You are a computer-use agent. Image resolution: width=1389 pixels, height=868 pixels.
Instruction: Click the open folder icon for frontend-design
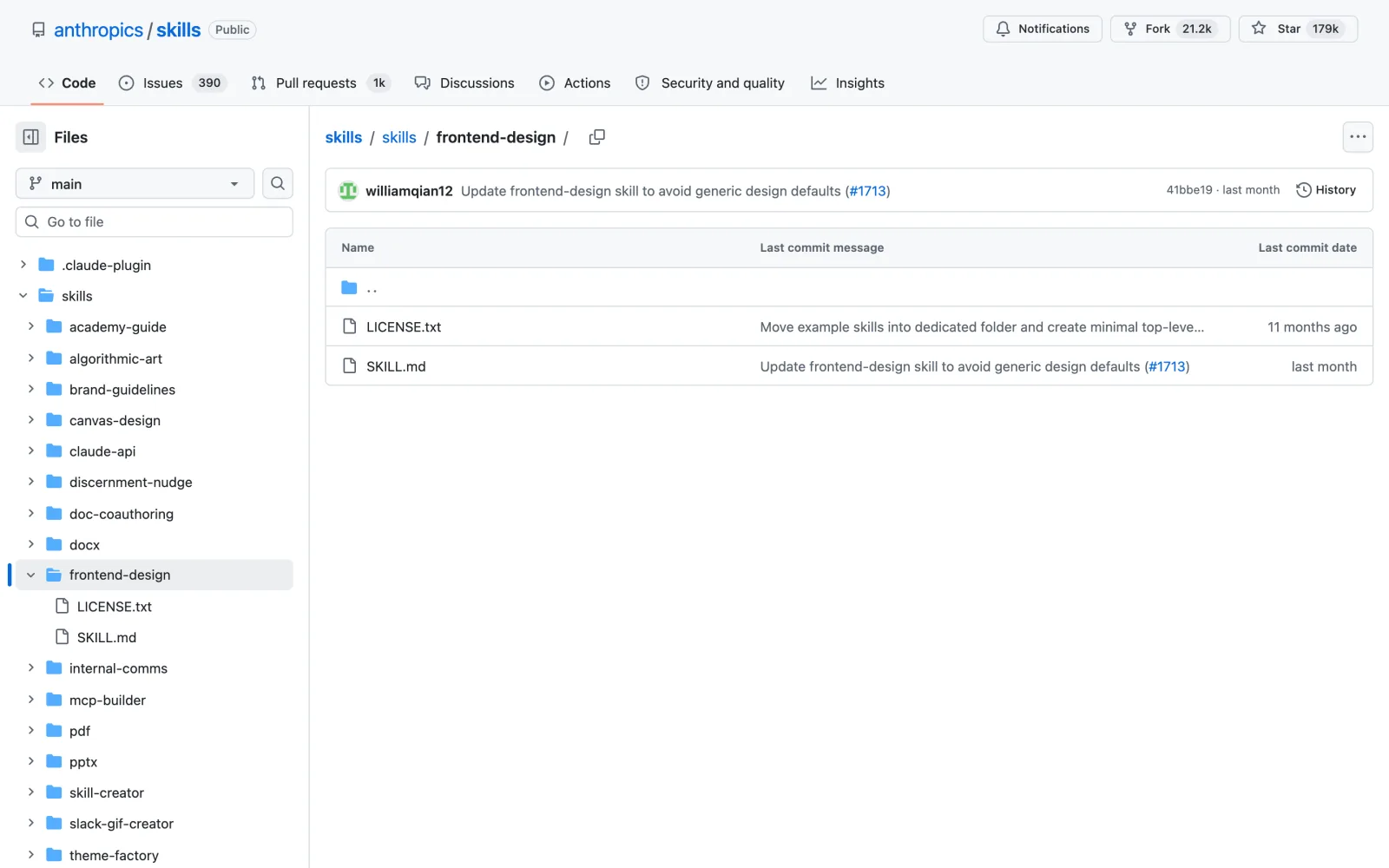(54, 575)
